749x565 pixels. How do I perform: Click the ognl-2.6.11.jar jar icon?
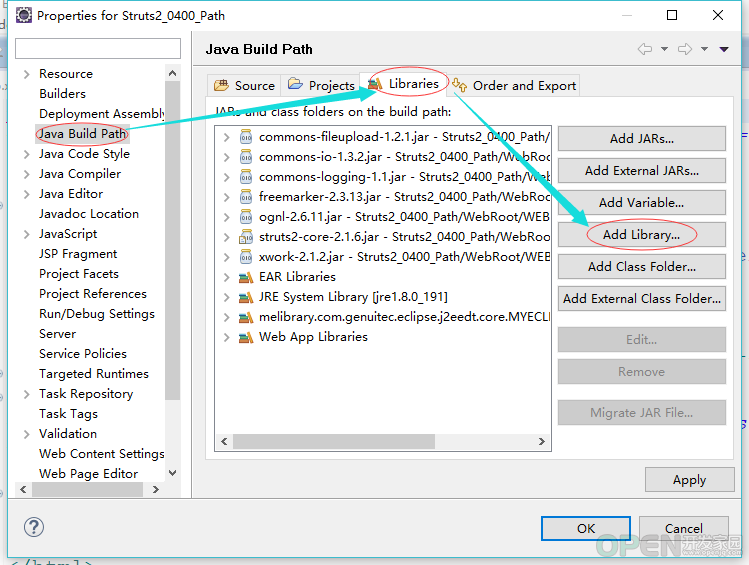[x=246, y=217]
